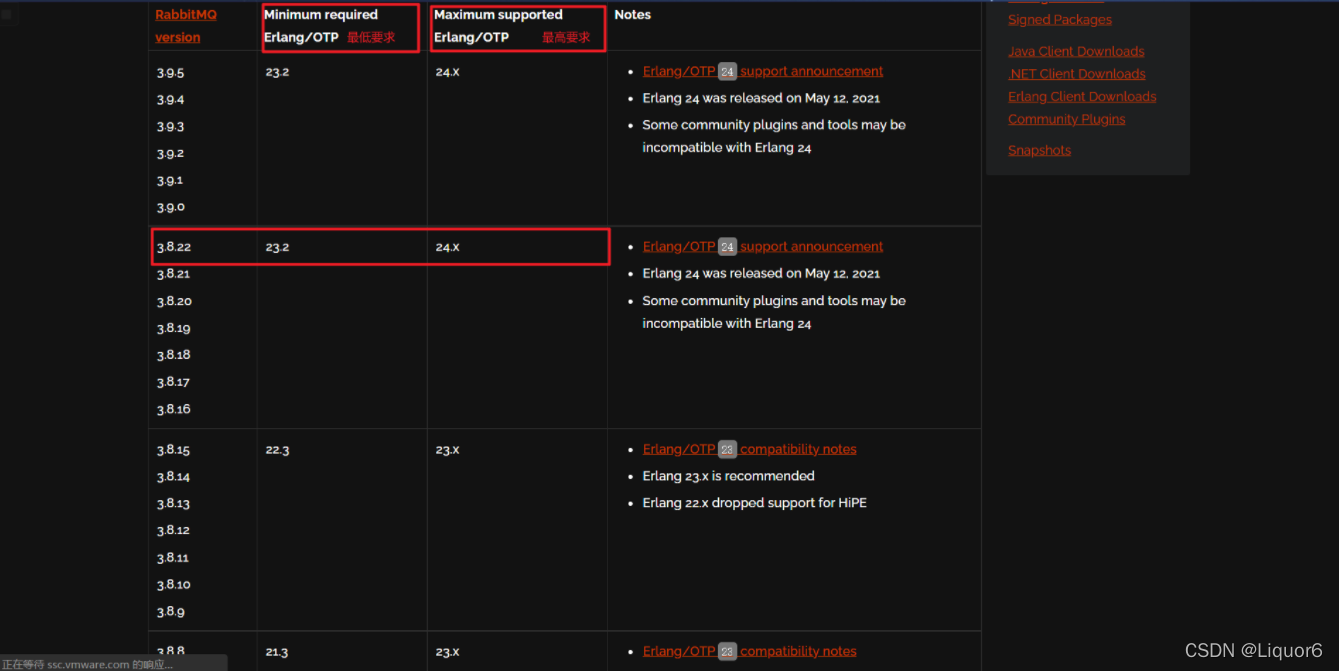Open Erlang/OTP 24 support announcement in 3.9.5 row
This screenshot has height=671, width=1339.
(763, 71)
